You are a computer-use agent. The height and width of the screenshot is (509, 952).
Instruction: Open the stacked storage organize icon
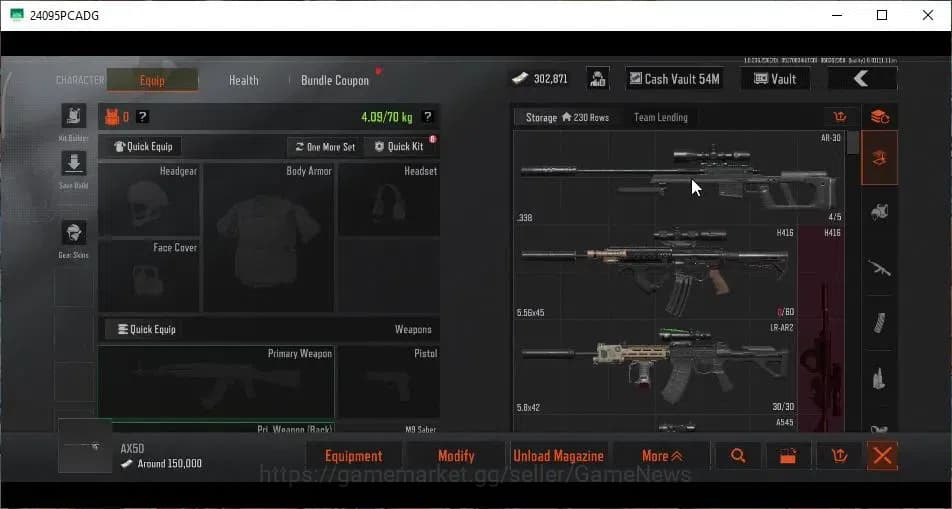[880, 116]
